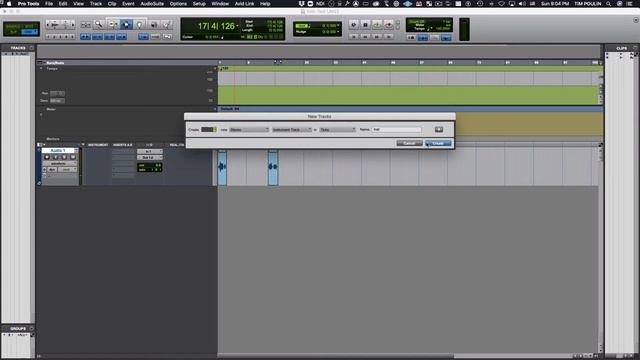The height and width of the screenshot is (360, 640).
Task: Toggle Count Off button
Action: (435, 38)
